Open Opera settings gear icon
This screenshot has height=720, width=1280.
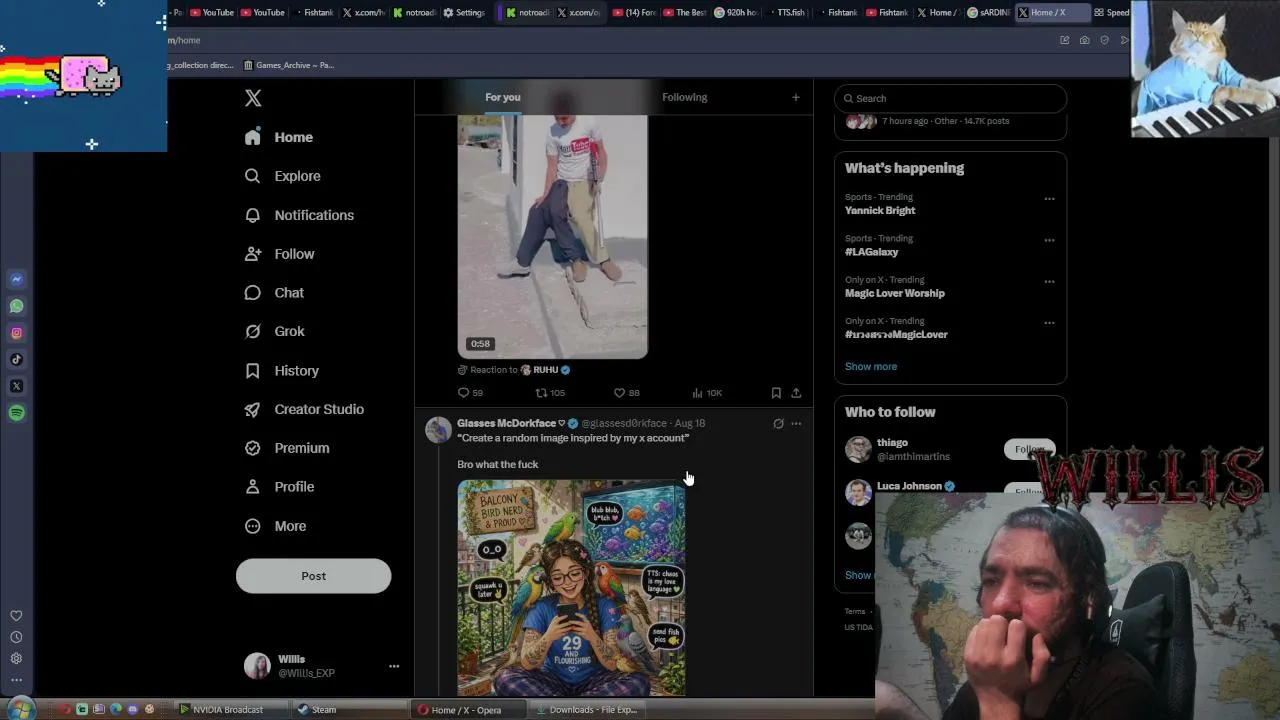tap(16, 658)
